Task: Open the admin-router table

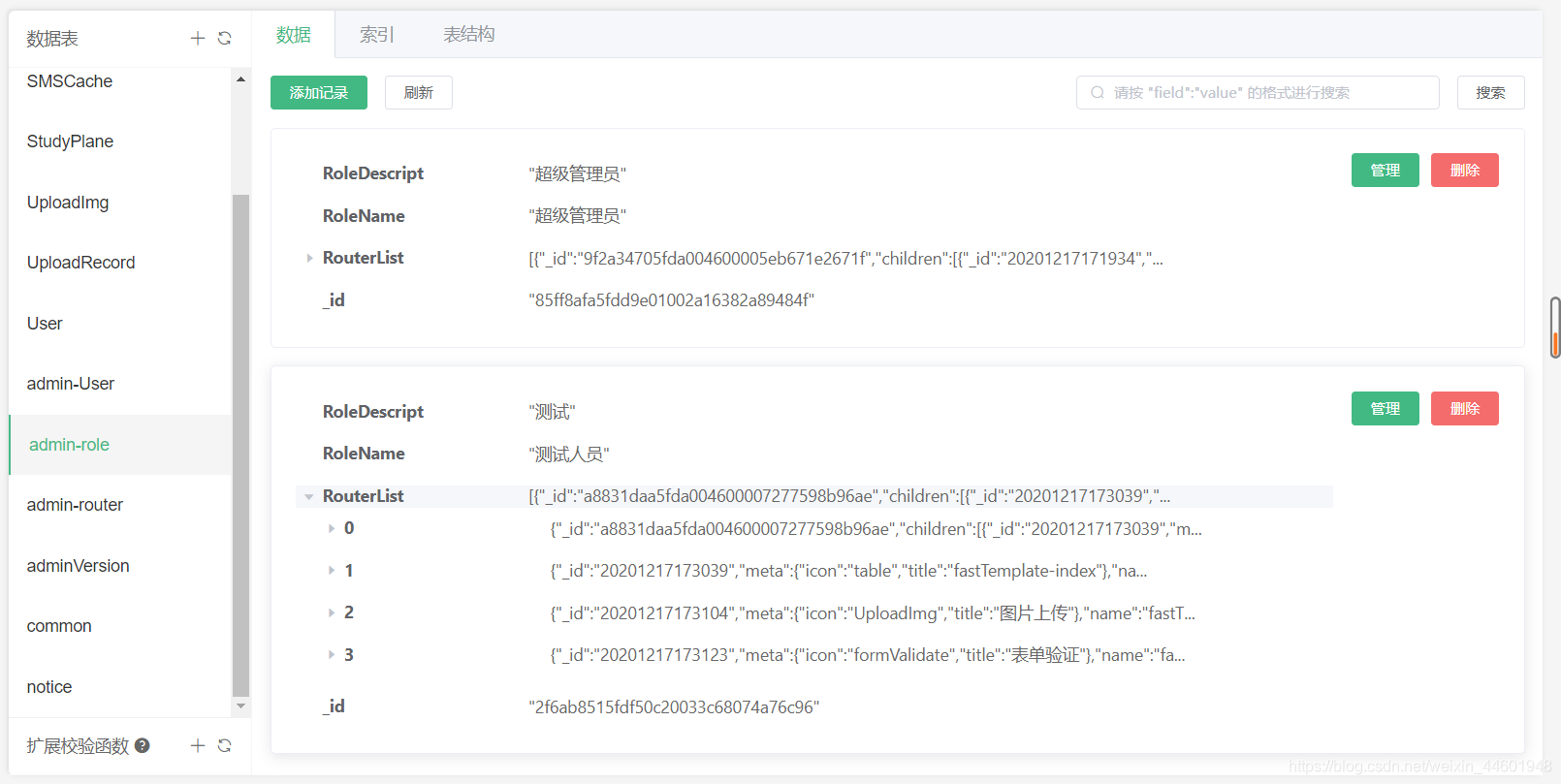Action: pyautogui.click(x=120, y=505)
